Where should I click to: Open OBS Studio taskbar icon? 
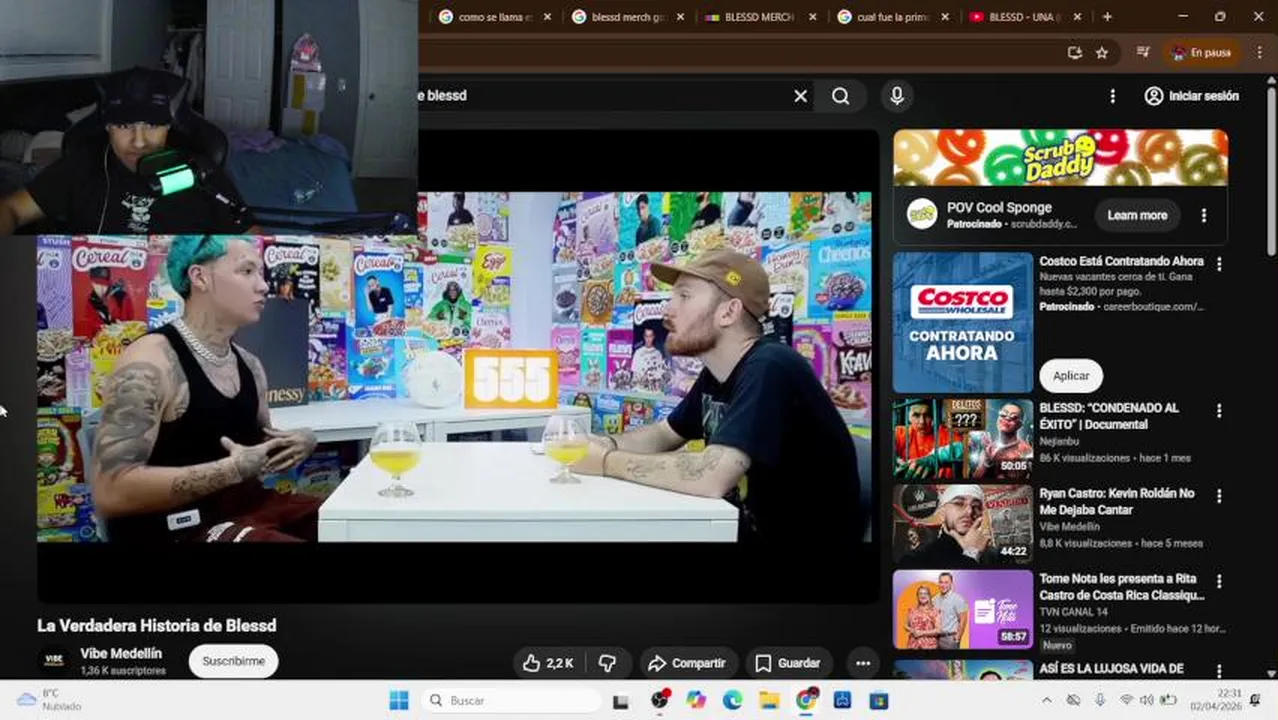tap(660, 701)
